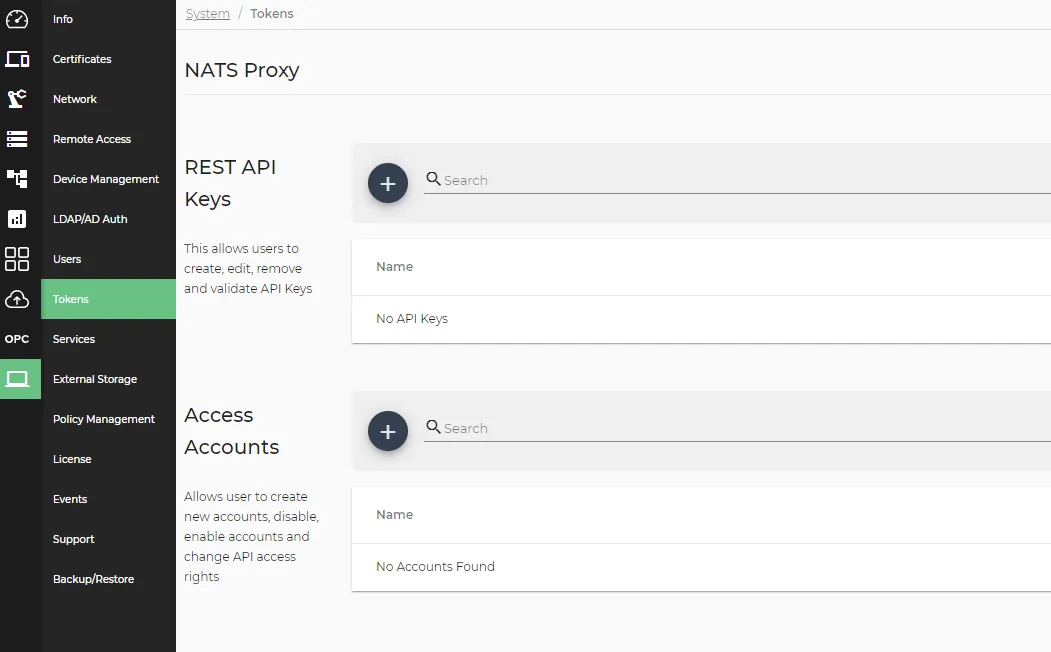The image size is (1051, 652).
Task: Click the devices monitor icon in sidebar
Action: coord(17,59)
